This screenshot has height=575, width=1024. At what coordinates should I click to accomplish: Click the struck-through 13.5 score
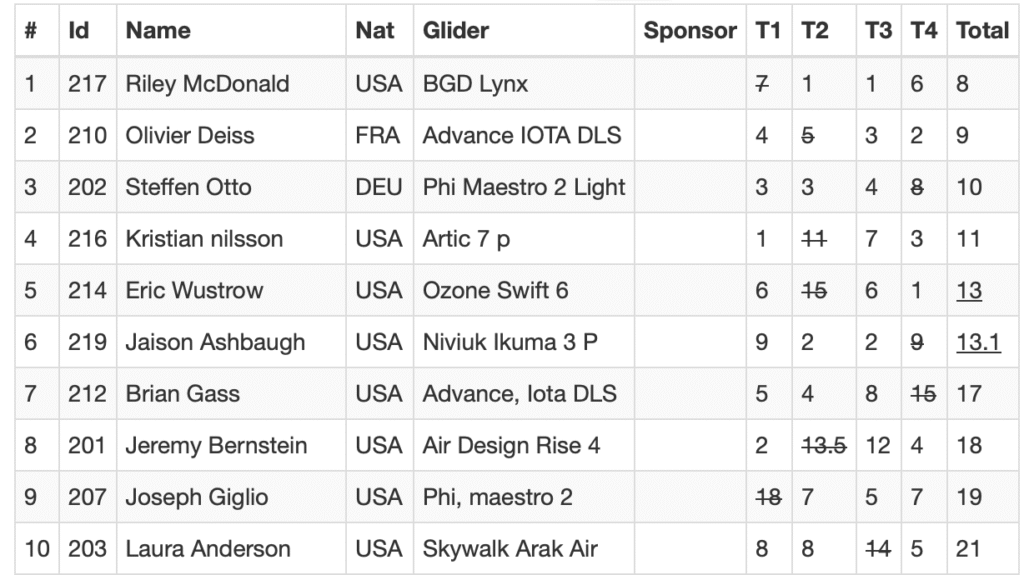click(x=824, y=446)
